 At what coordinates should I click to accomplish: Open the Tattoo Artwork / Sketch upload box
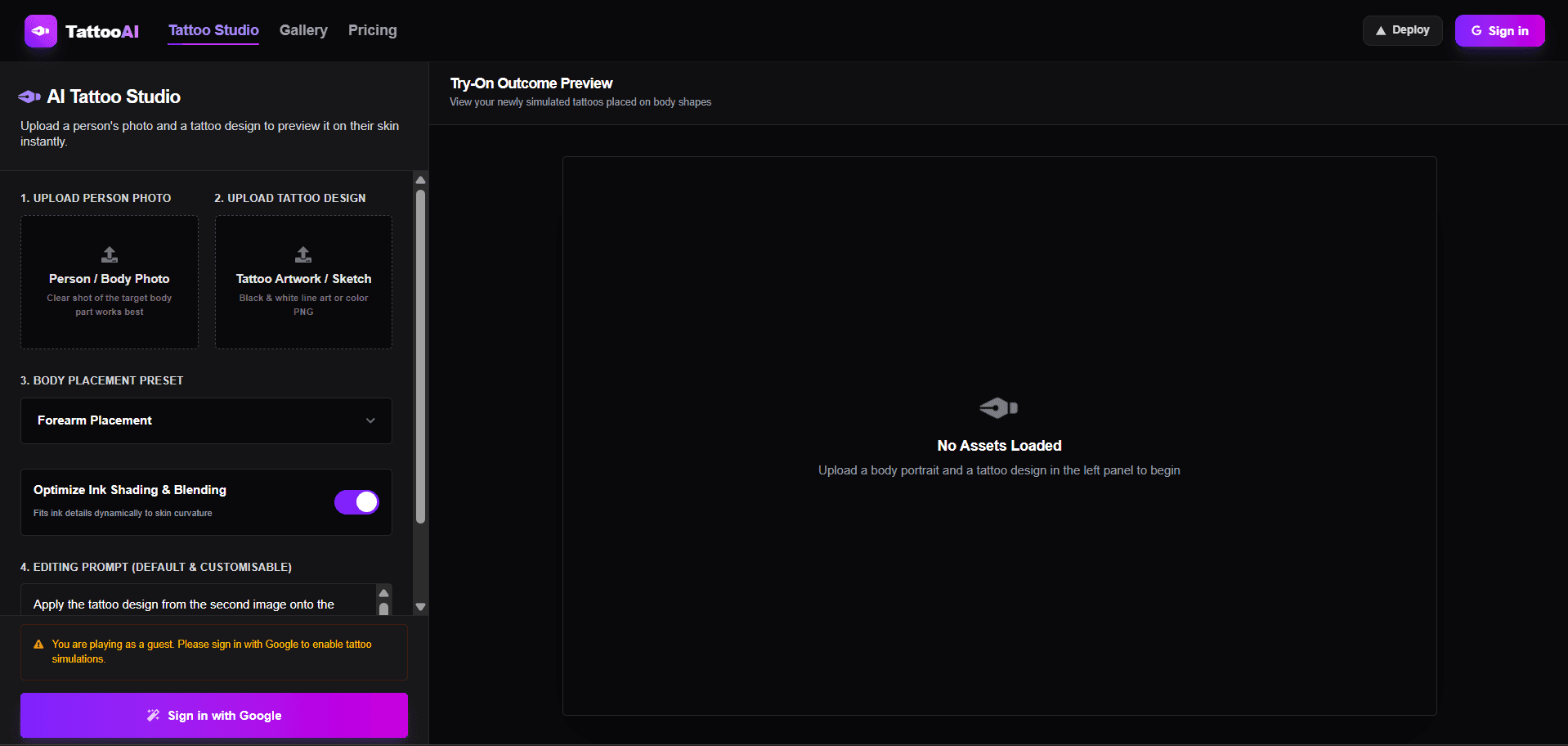[303, 282]
